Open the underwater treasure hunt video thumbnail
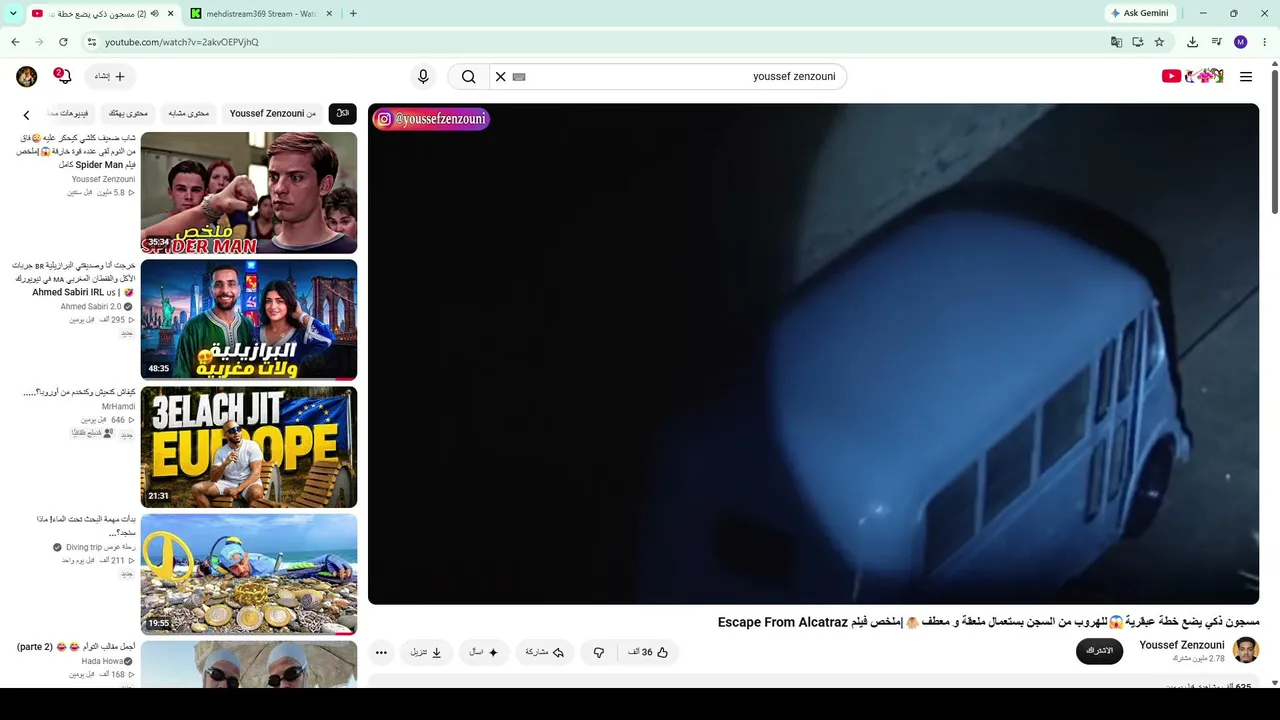The image size is (1280, 720). [249, 574]
